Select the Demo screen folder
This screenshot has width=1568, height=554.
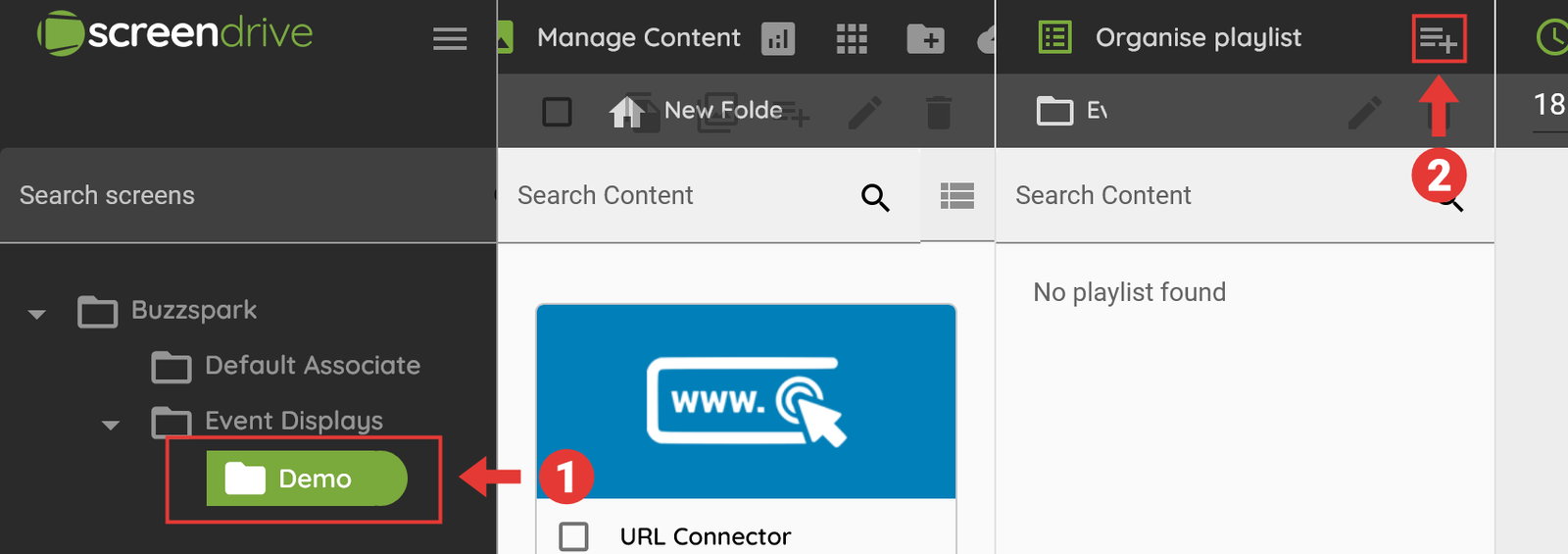pos(306,478)
